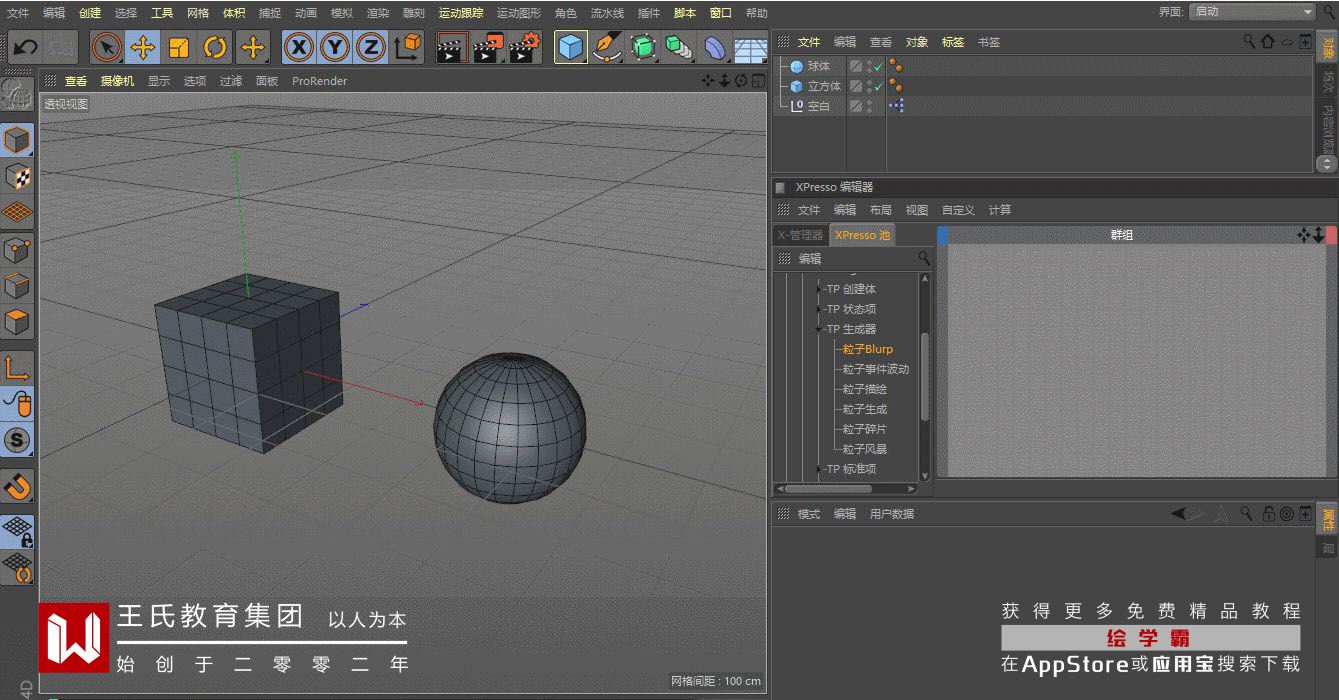Select 粒子风暴 node in XPresso pool
The width and height of the screenshot is (1339, 700).
864,449
